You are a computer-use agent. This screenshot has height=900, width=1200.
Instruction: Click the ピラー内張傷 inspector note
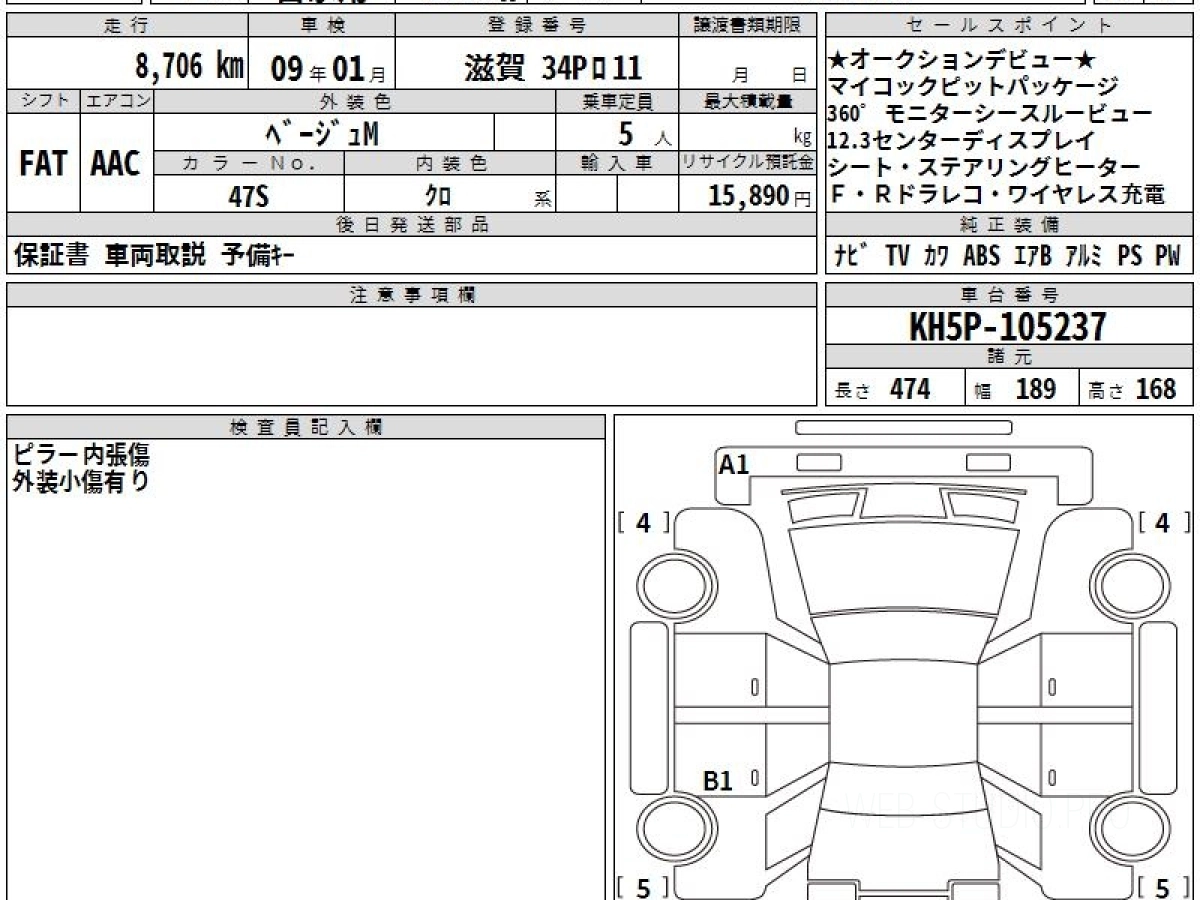click(81, 455)
